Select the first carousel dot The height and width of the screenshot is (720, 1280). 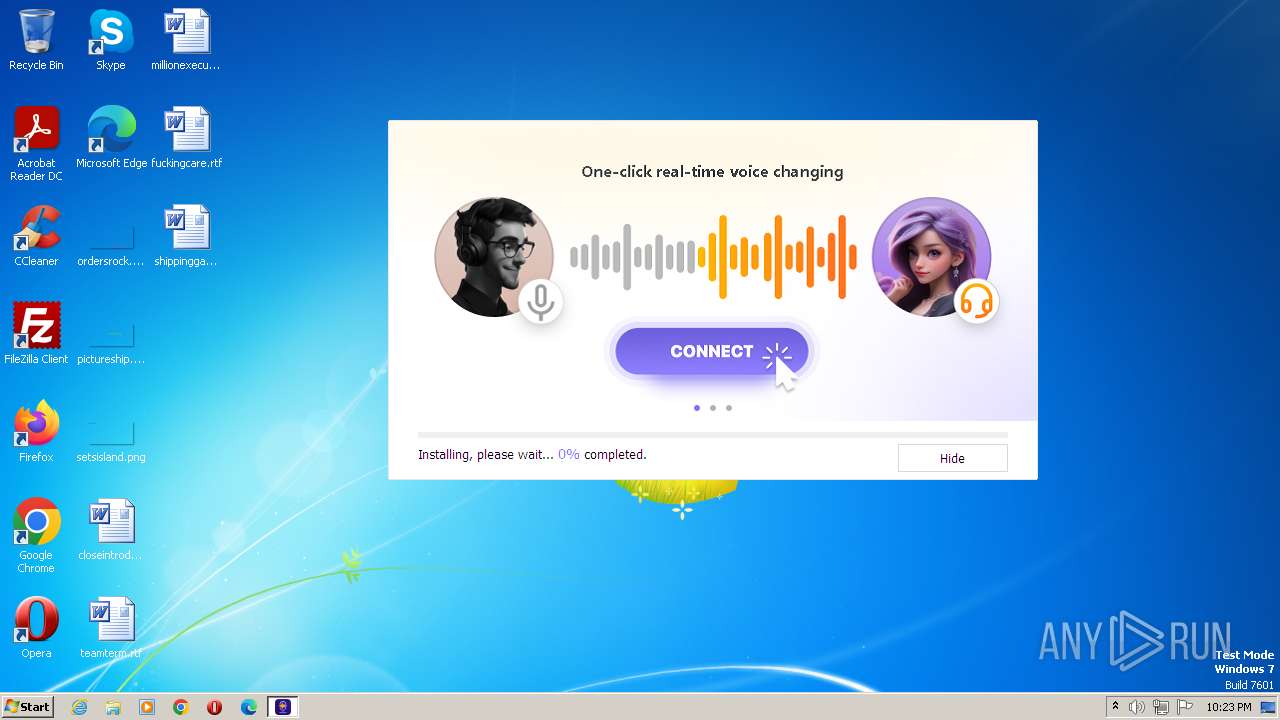(697, 408)
